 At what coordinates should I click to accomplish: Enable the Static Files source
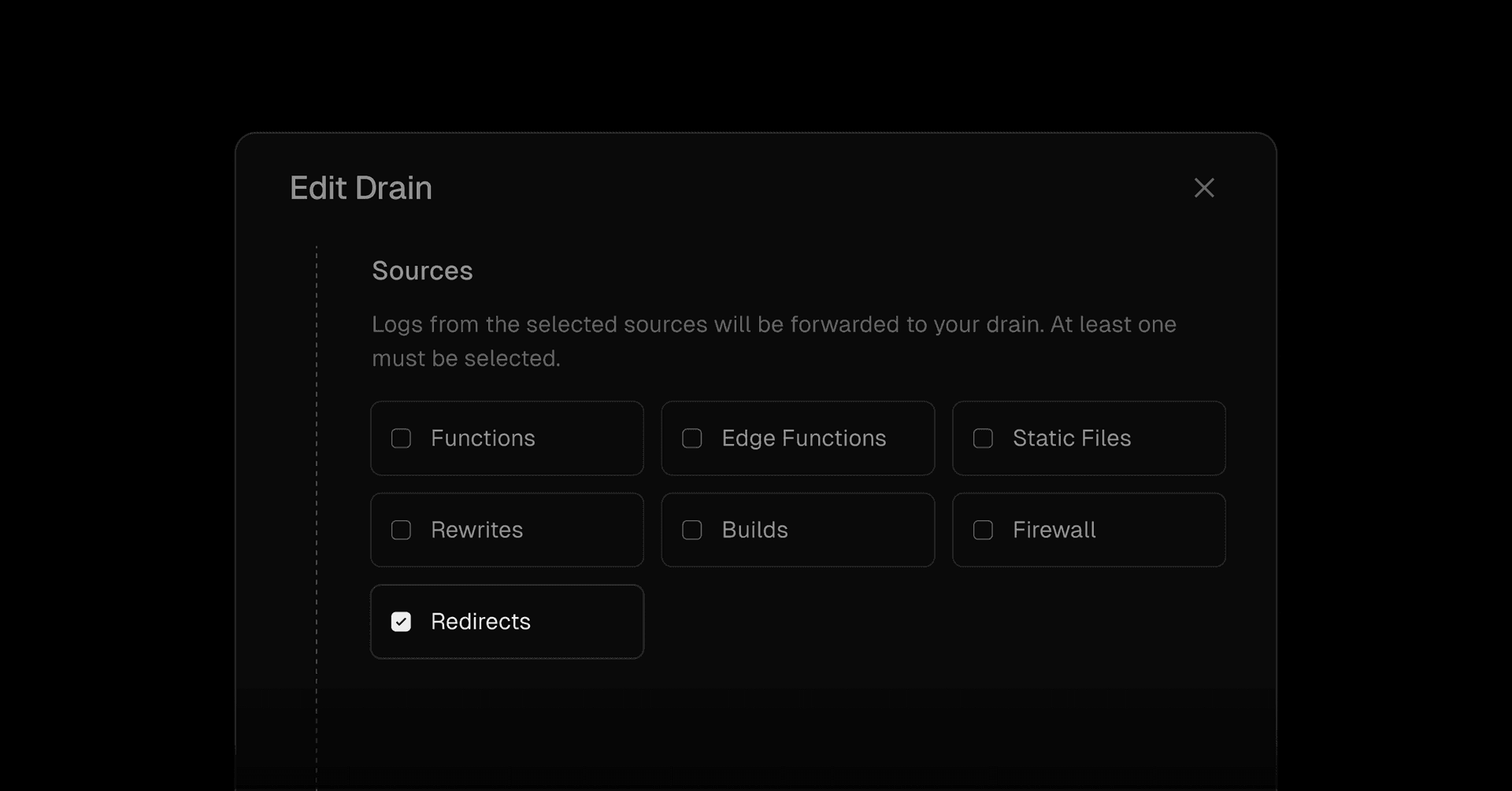click(982, 438)
